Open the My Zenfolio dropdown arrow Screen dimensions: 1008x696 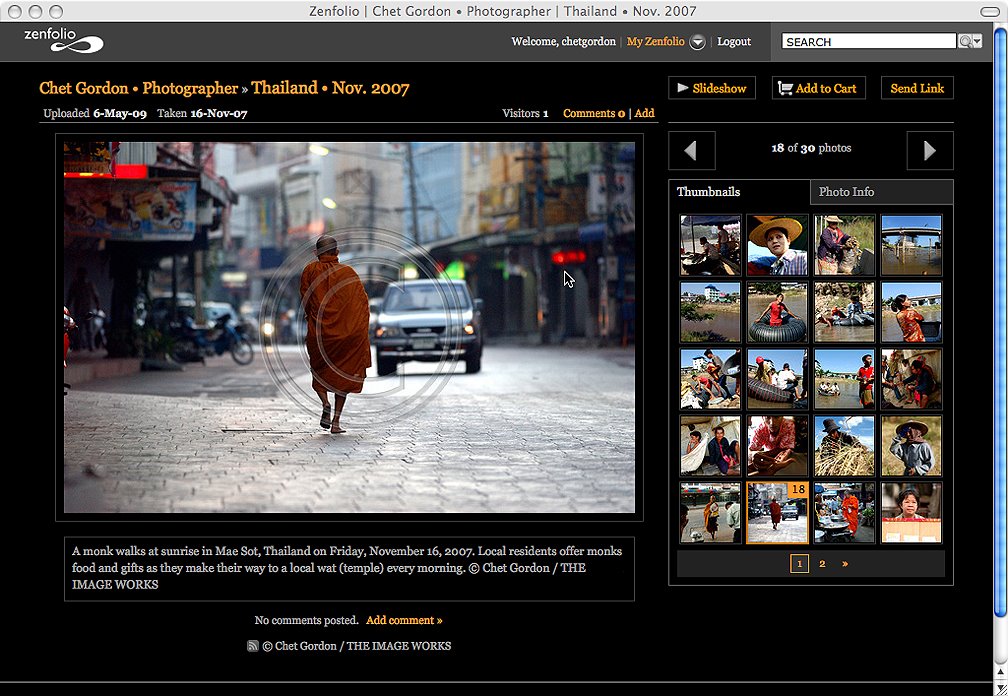point(698,42)
